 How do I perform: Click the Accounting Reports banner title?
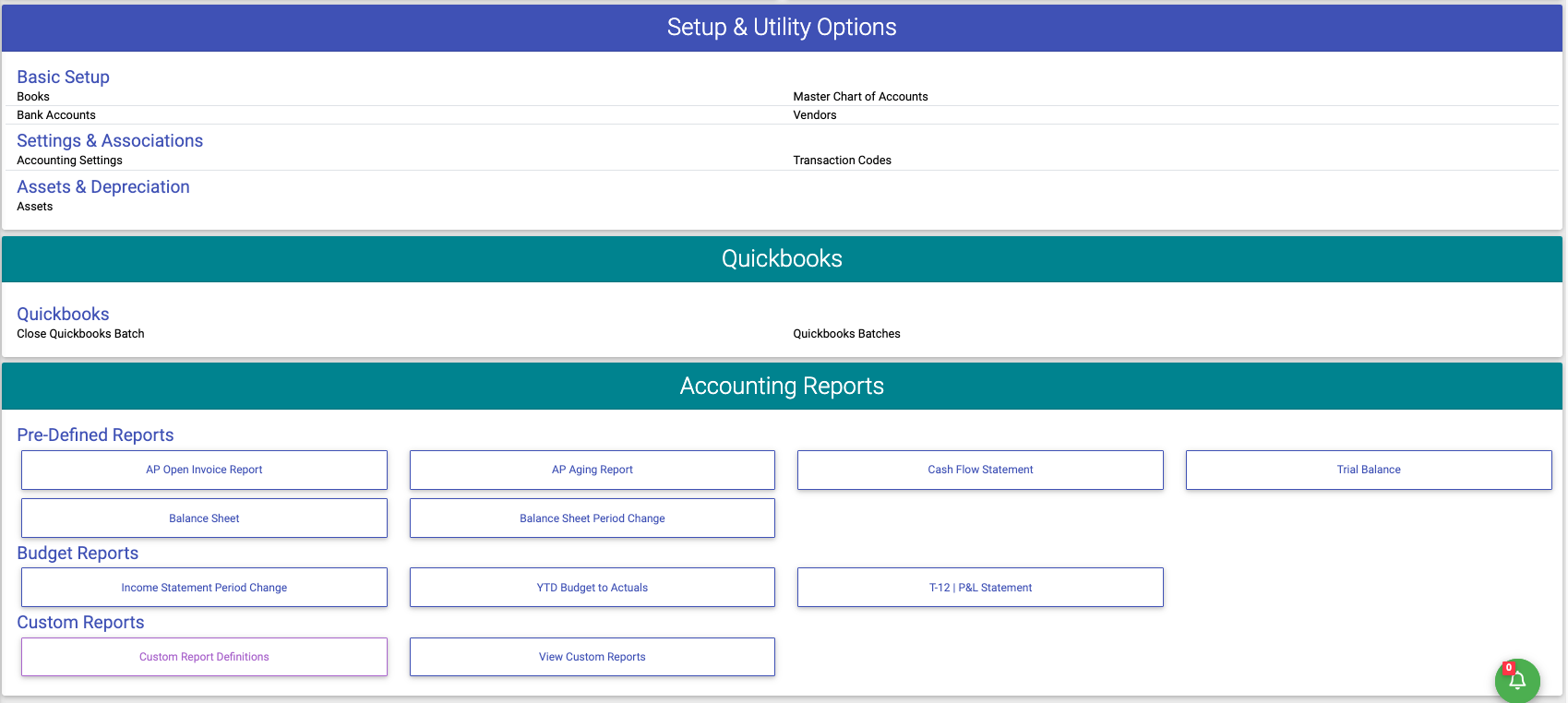point(782,387)
